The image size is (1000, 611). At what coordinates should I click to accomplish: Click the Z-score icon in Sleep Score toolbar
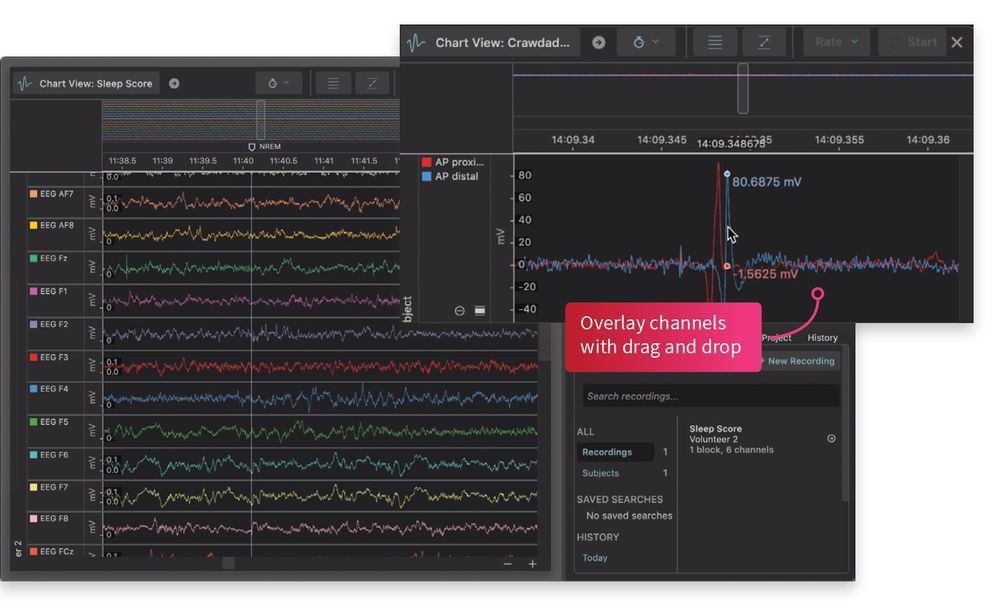pyautogui.click(x=371, y=83)
